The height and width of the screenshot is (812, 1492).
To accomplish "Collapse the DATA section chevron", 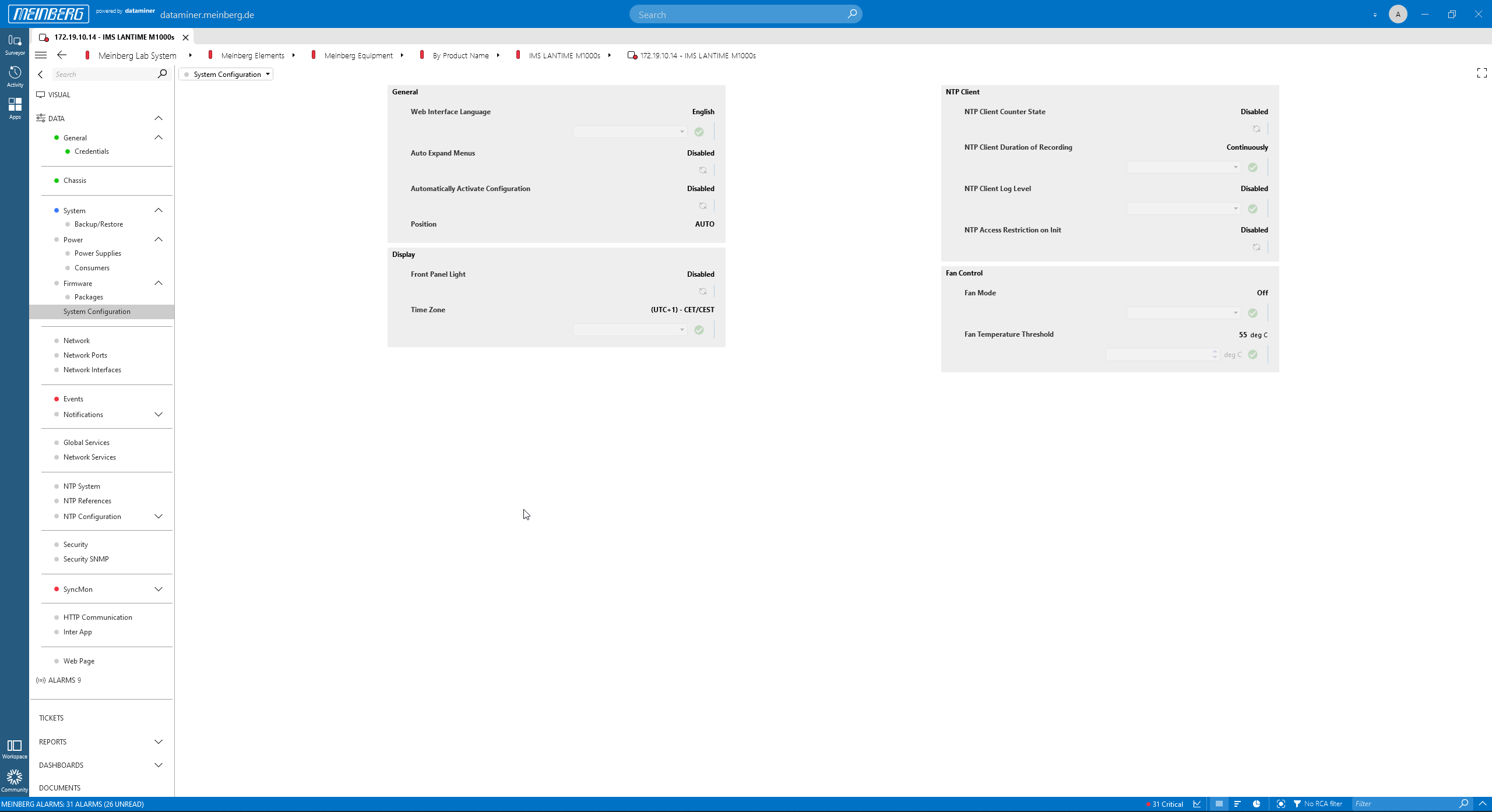I will 159,118.
